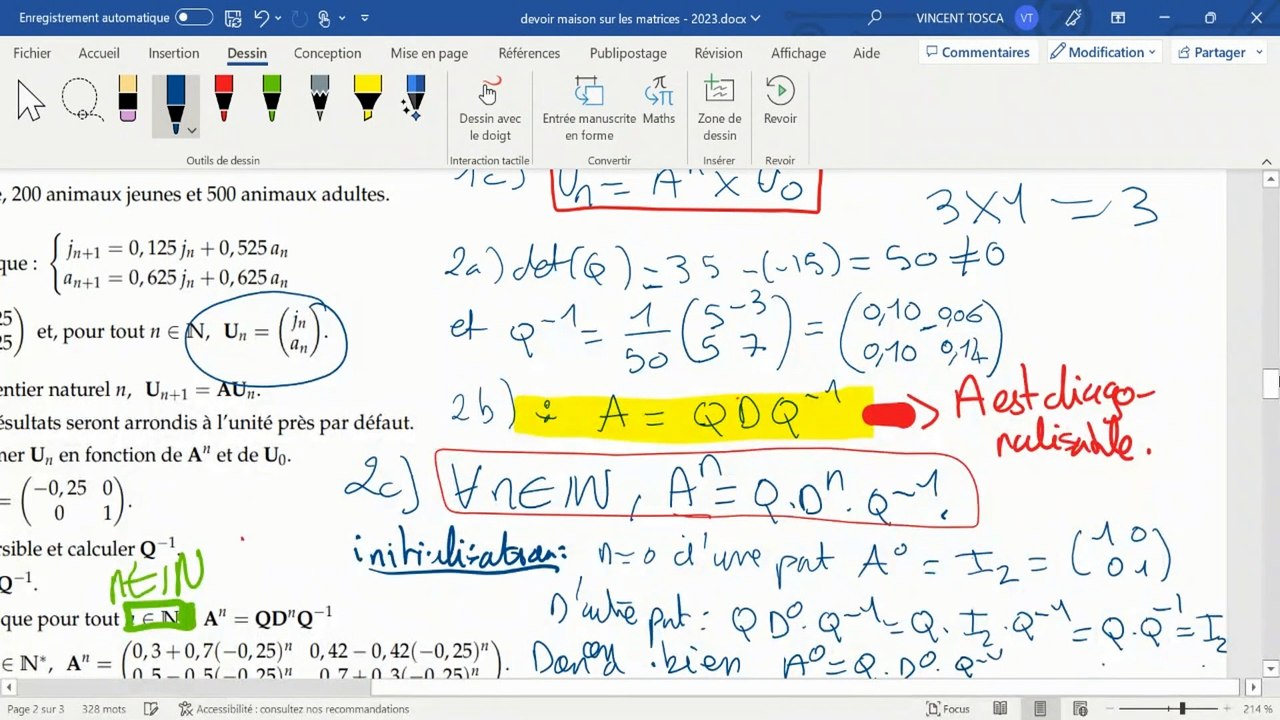Click the zoom slider handle
Screen dimensions: 1280x720
pos(1181,709)
